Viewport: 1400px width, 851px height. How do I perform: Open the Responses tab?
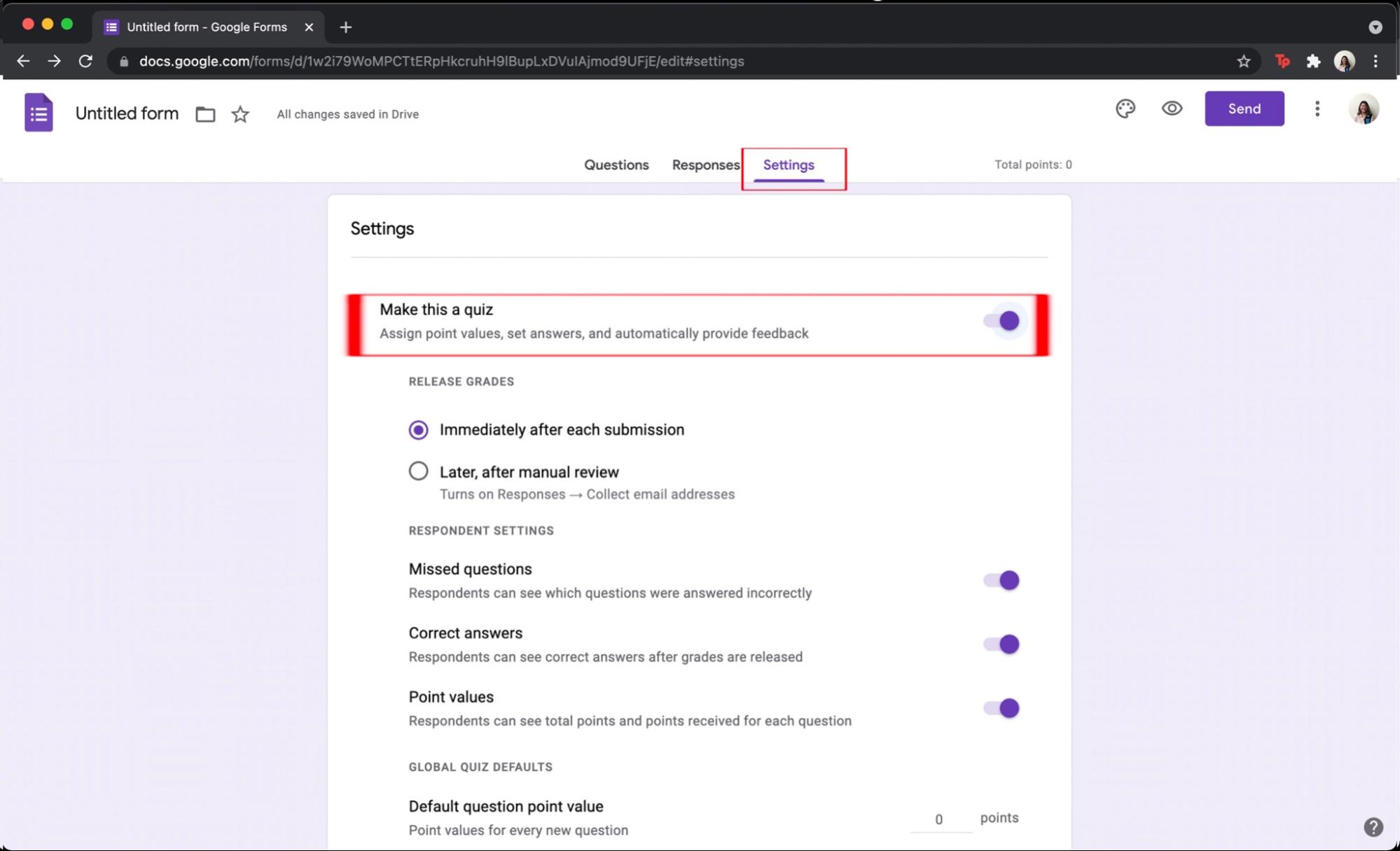[705, 165]
